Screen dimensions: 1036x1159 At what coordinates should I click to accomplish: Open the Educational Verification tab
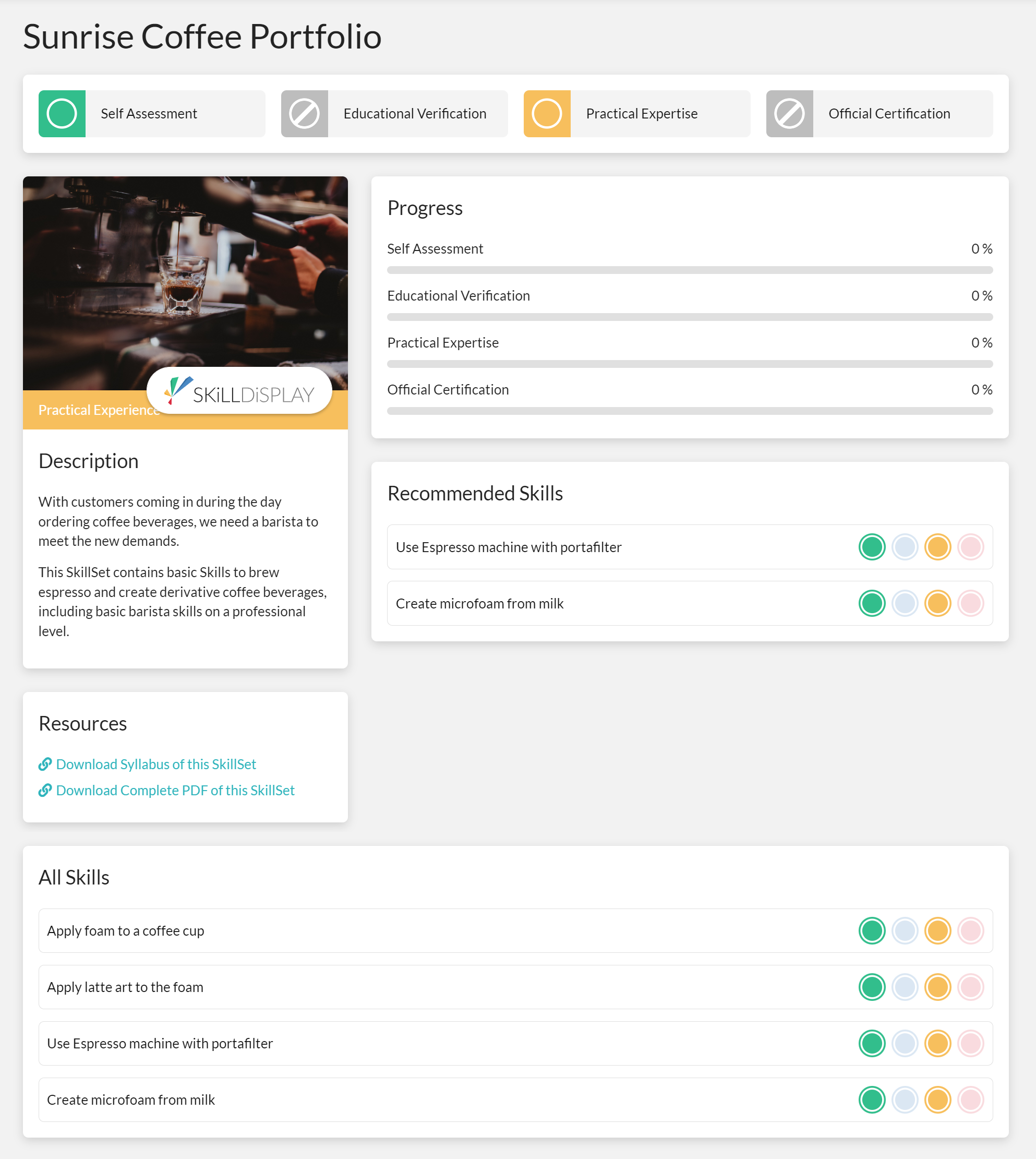tap(394, 113)
